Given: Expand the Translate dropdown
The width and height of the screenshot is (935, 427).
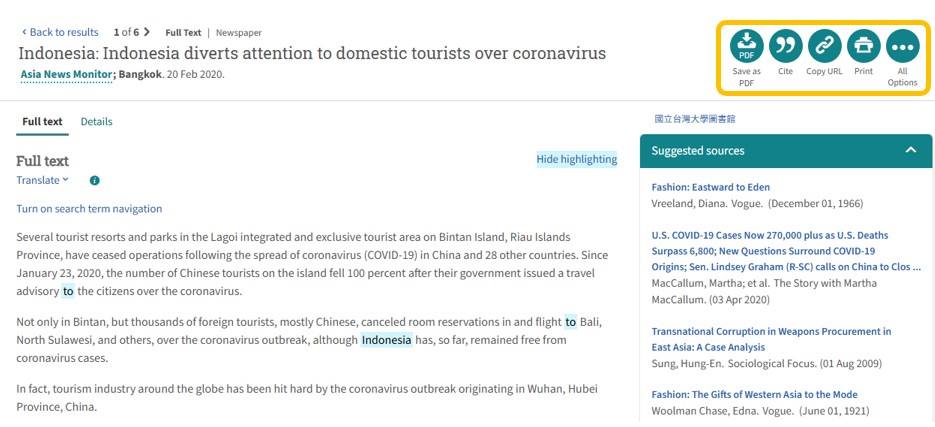Looking at the screenshot, I should 42,180.
